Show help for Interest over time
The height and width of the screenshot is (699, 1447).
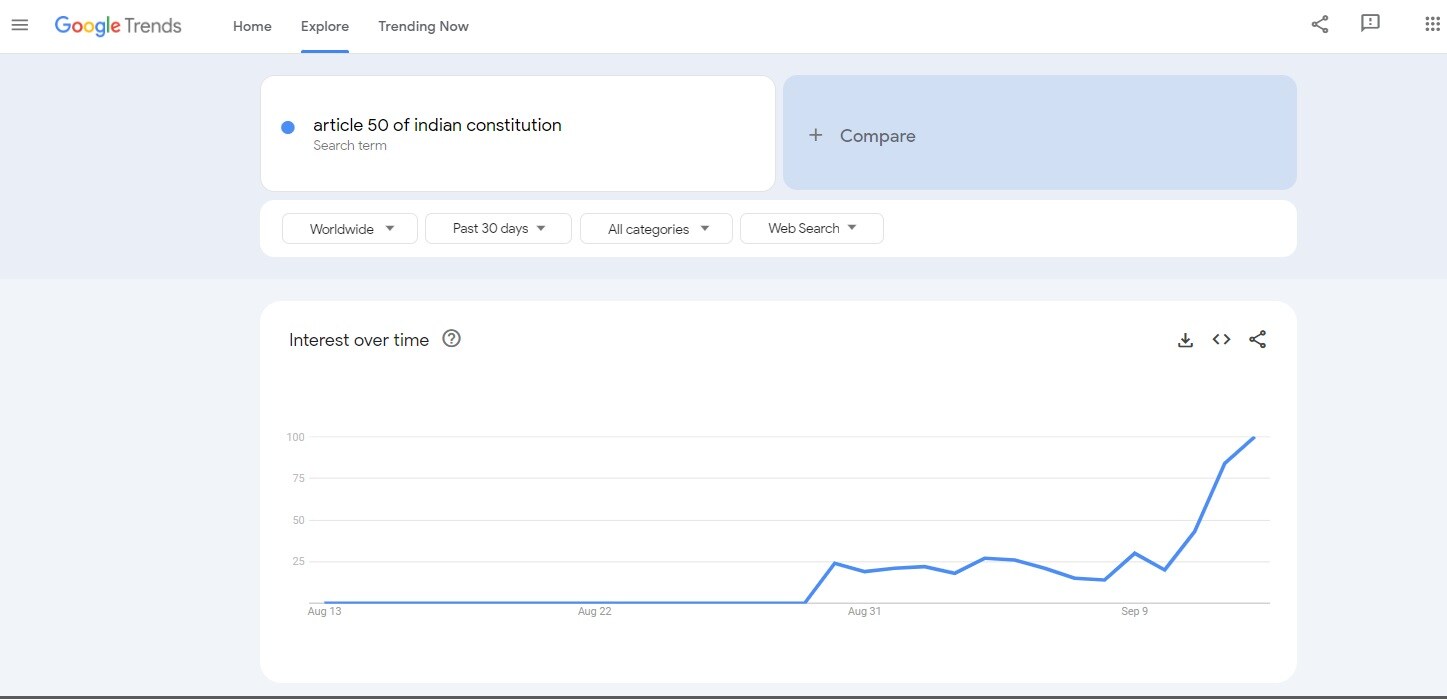pyautogui.click(x=451, y=339)
